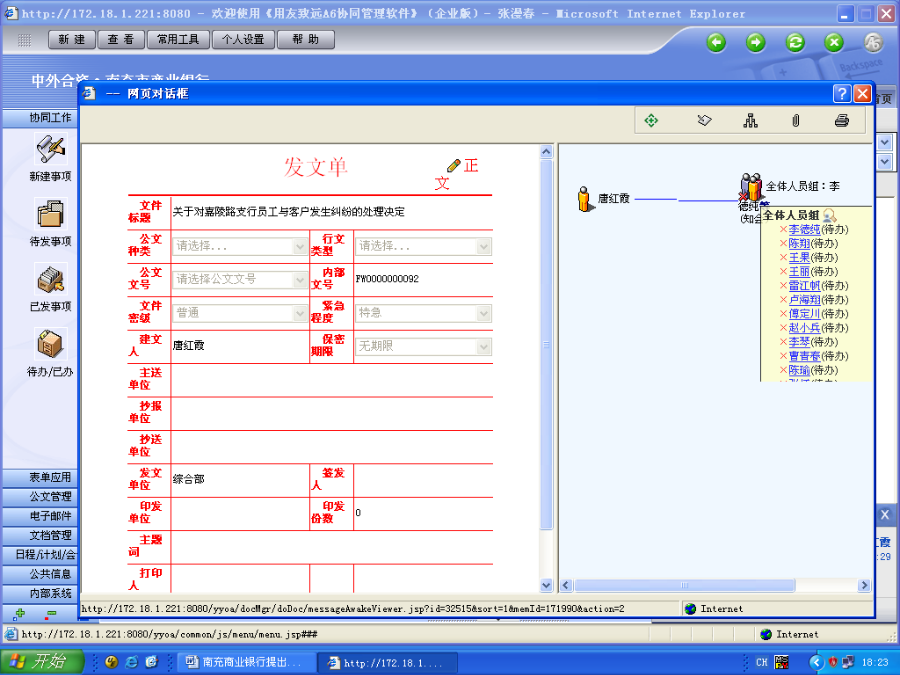Screen dimensions: 900x675
Task: Click the search icon beside 全体人员组 heading
Action: 829,216
